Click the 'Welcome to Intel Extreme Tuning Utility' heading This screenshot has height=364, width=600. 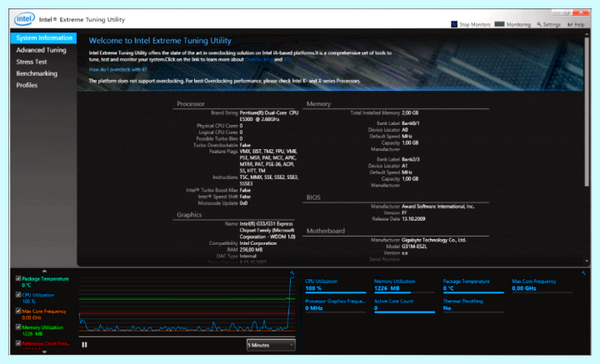pos(160,41)
